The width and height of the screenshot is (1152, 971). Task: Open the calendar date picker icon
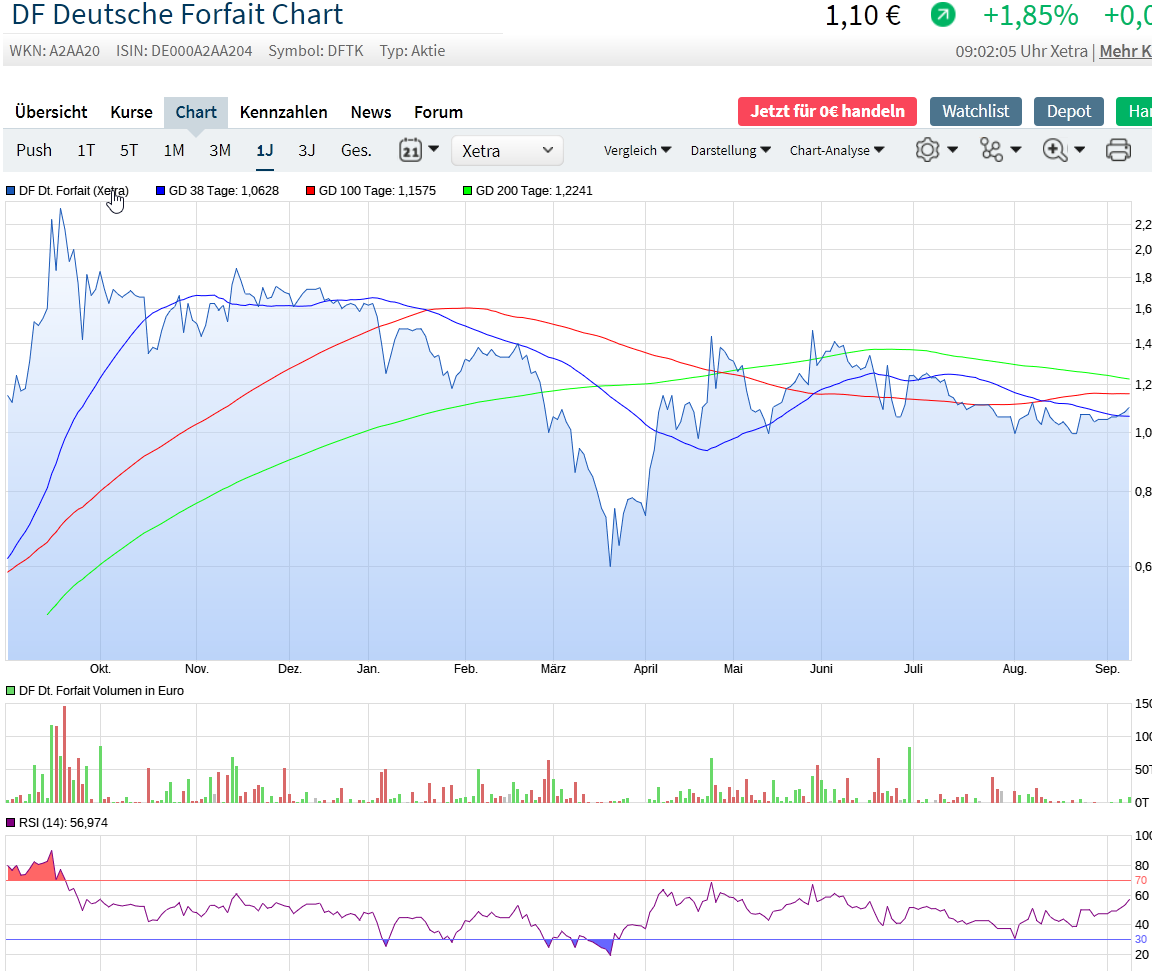tap(410, 150)
